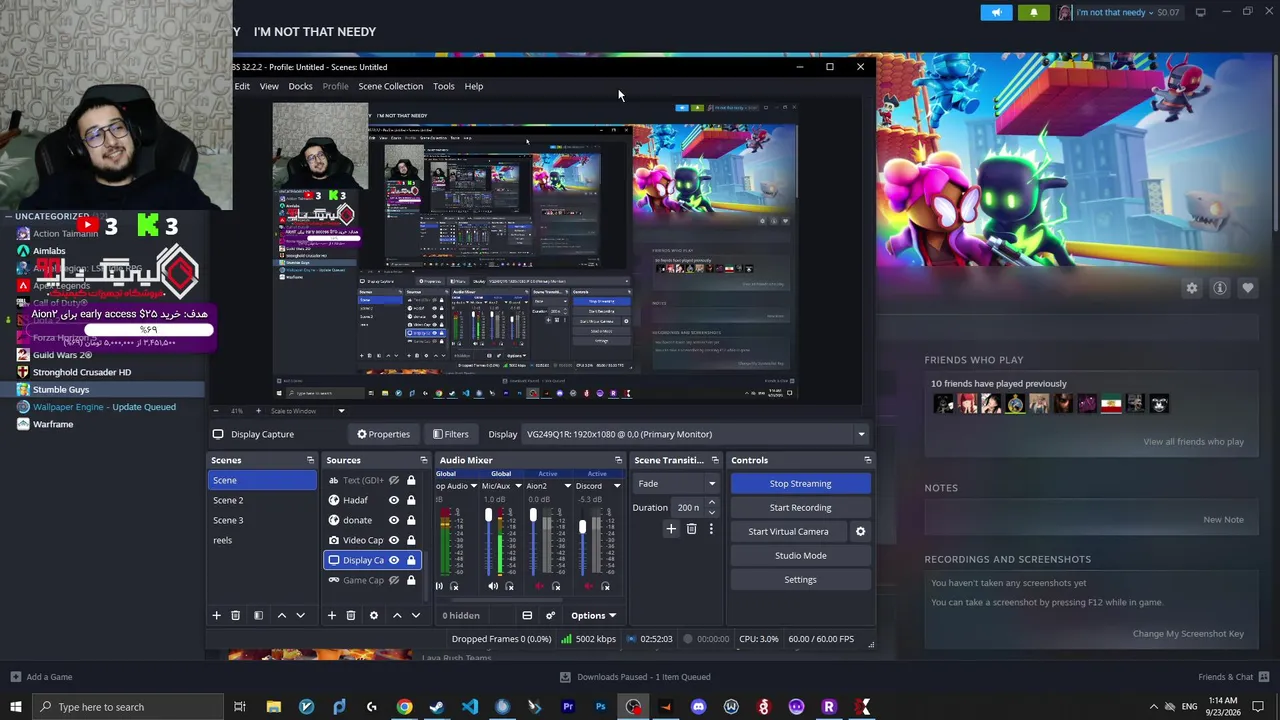Open Premiere Pro from the taskbar
Viewport: 1280px width, 720px height.
coord(568,707)
